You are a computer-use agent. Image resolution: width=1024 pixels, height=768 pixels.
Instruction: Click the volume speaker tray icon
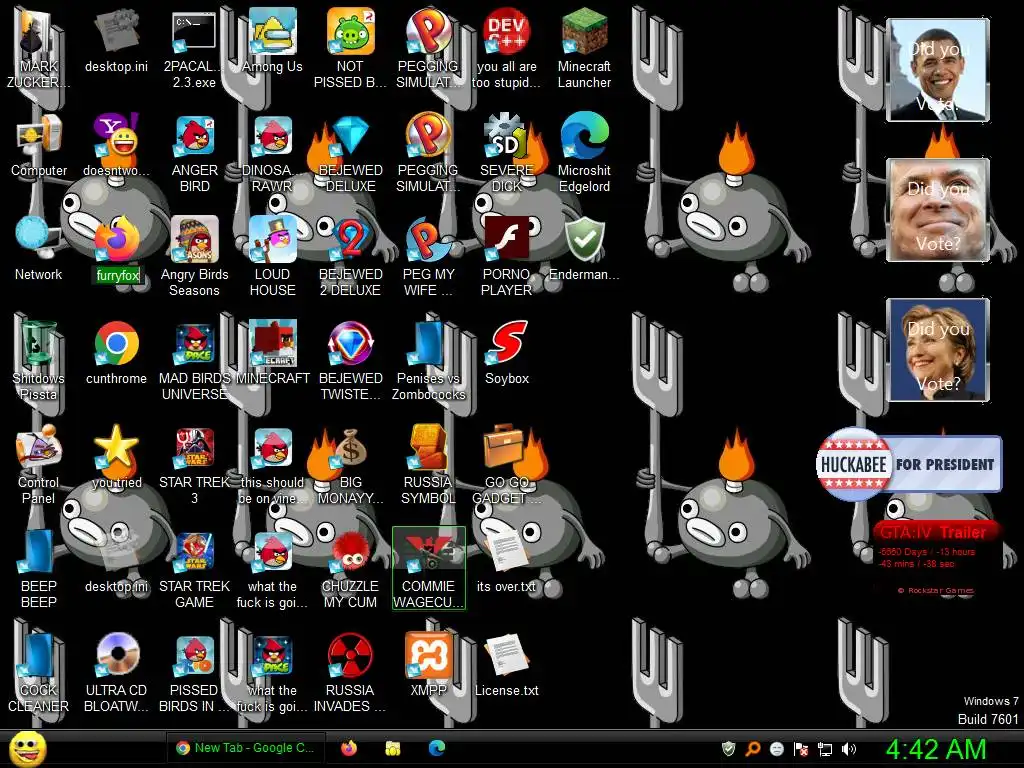click(849, 749)
